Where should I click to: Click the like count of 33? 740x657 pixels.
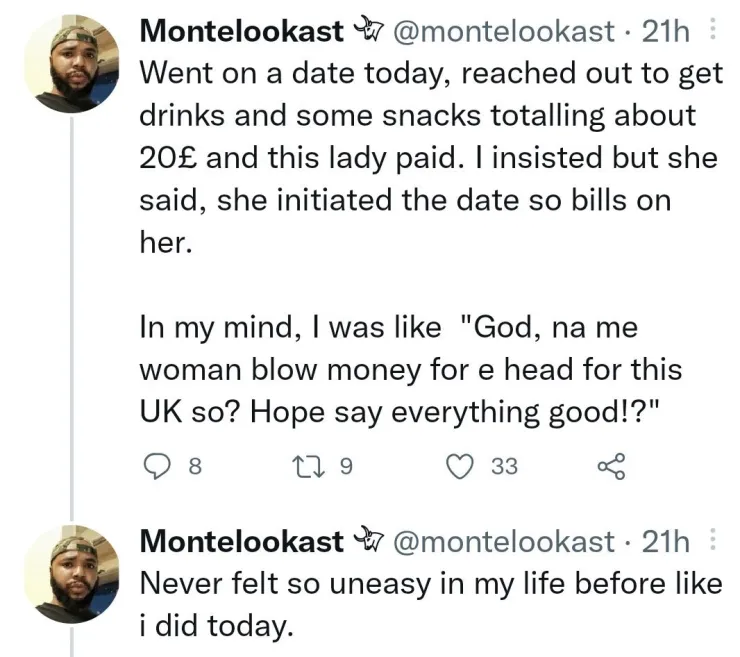[x=503, y=465]
